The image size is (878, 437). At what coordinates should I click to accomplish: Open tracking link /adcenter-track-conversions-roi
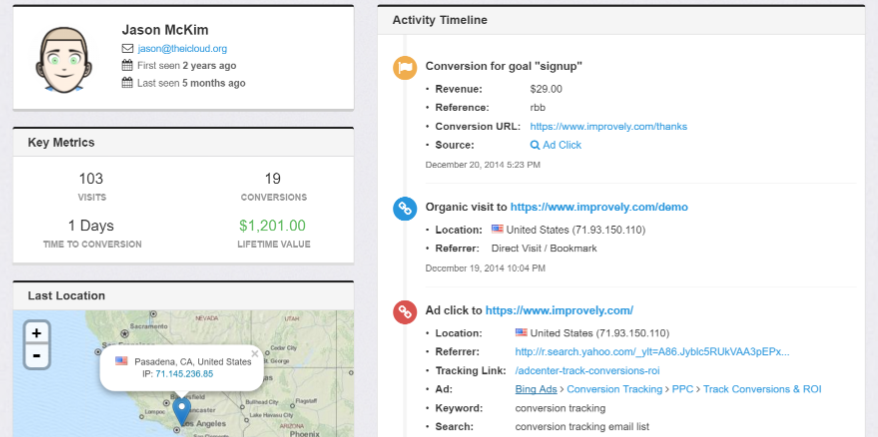click(587, 371)
